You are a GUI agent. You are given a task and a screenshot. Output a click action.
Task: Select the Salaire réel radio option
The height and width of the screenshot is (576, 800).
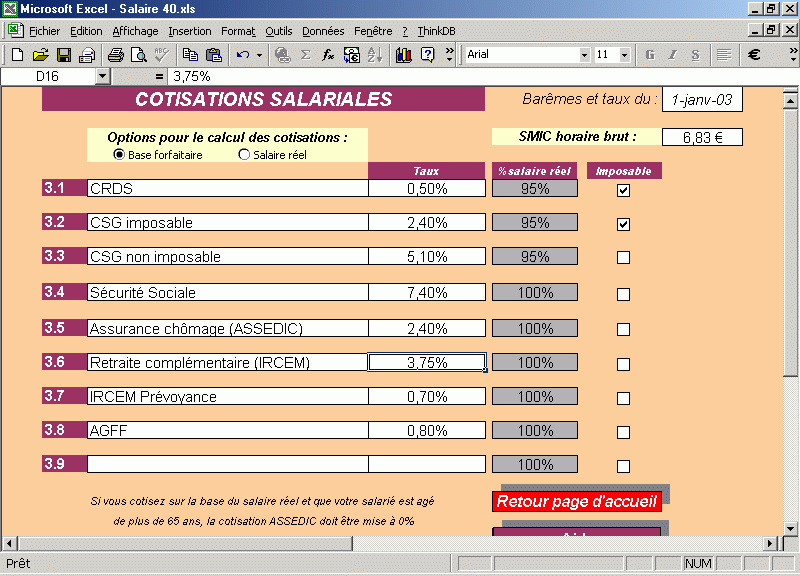244,155
